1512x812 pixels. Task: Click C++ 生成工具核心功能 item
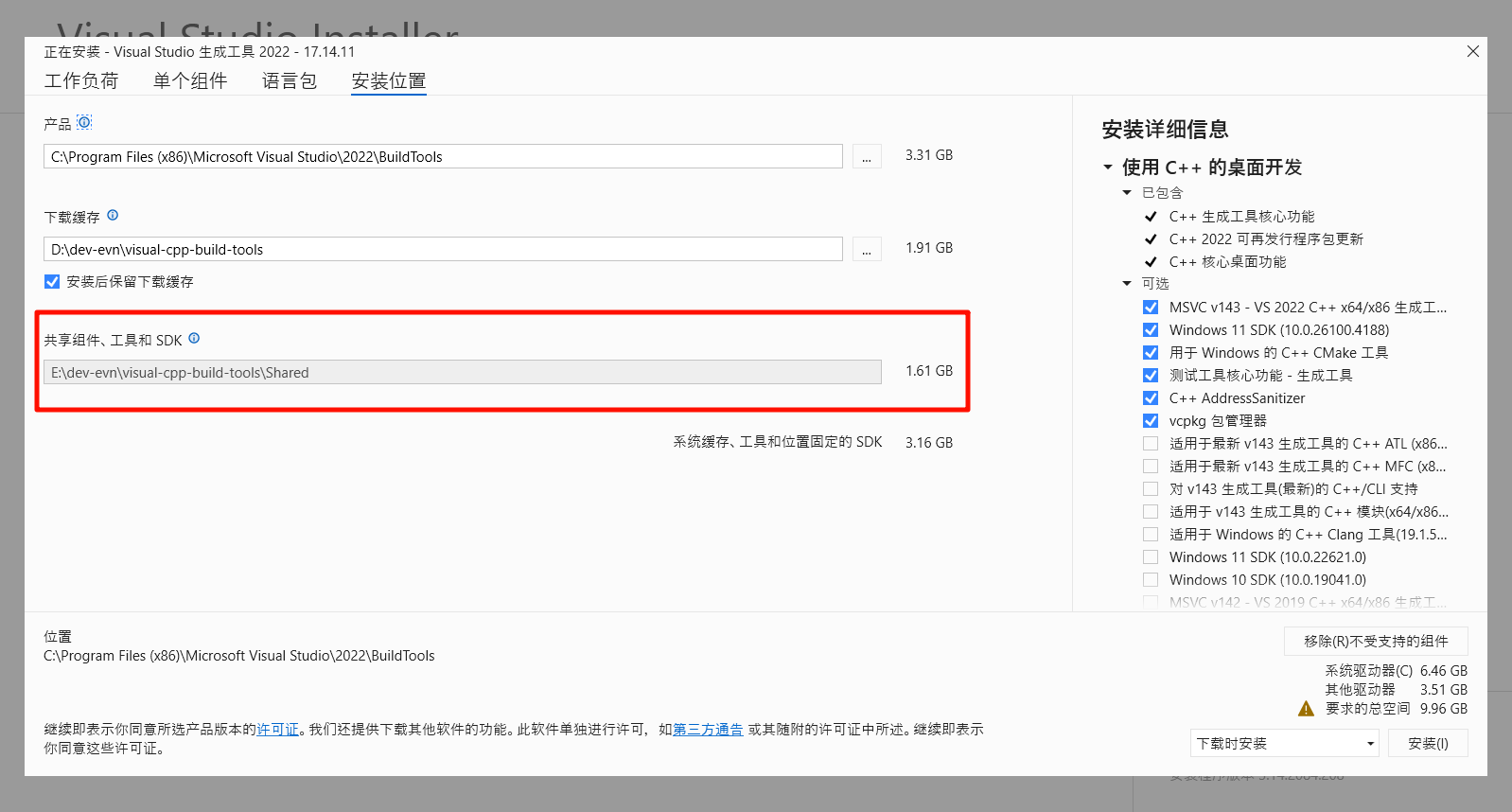[x=1241, y=216]
